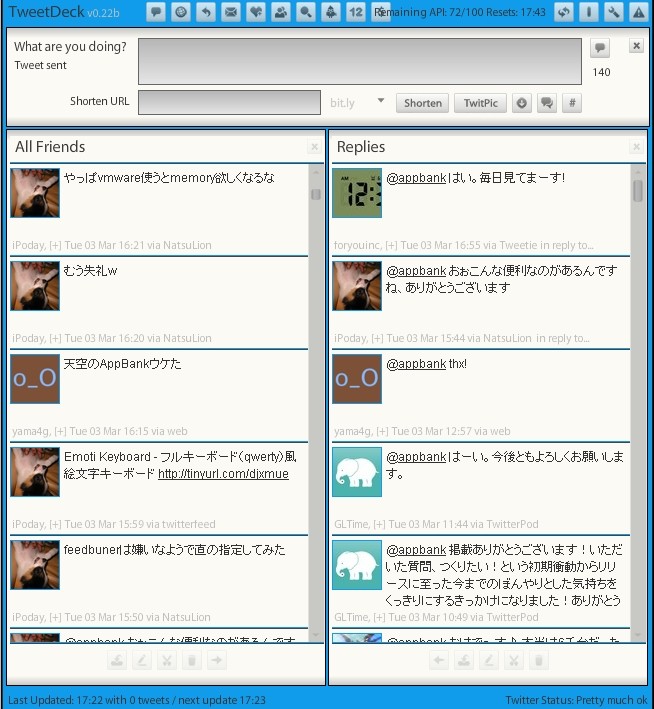The height and width of the screenshot is (709, 654).
Task: Open the Groups people icon
Action: 281,12
